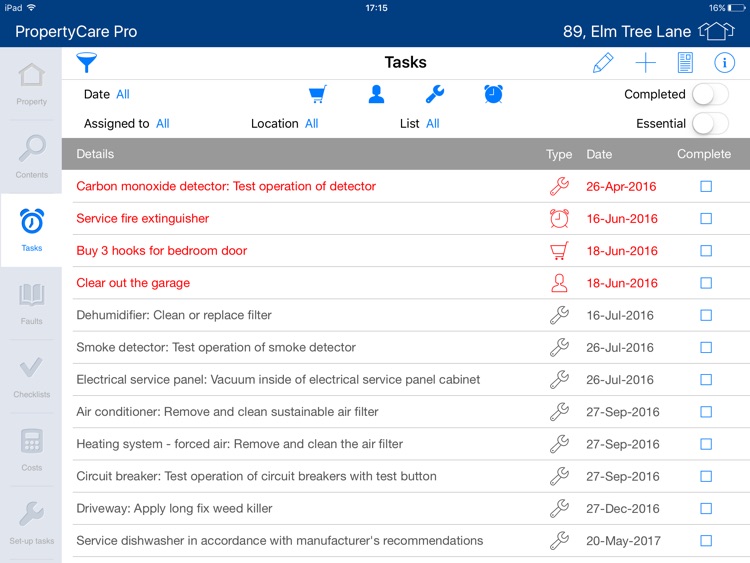The height and width of the screenshot is (563, 750).
Task: Open Electrical service panel vacuum task
Action: click(278, 379)
